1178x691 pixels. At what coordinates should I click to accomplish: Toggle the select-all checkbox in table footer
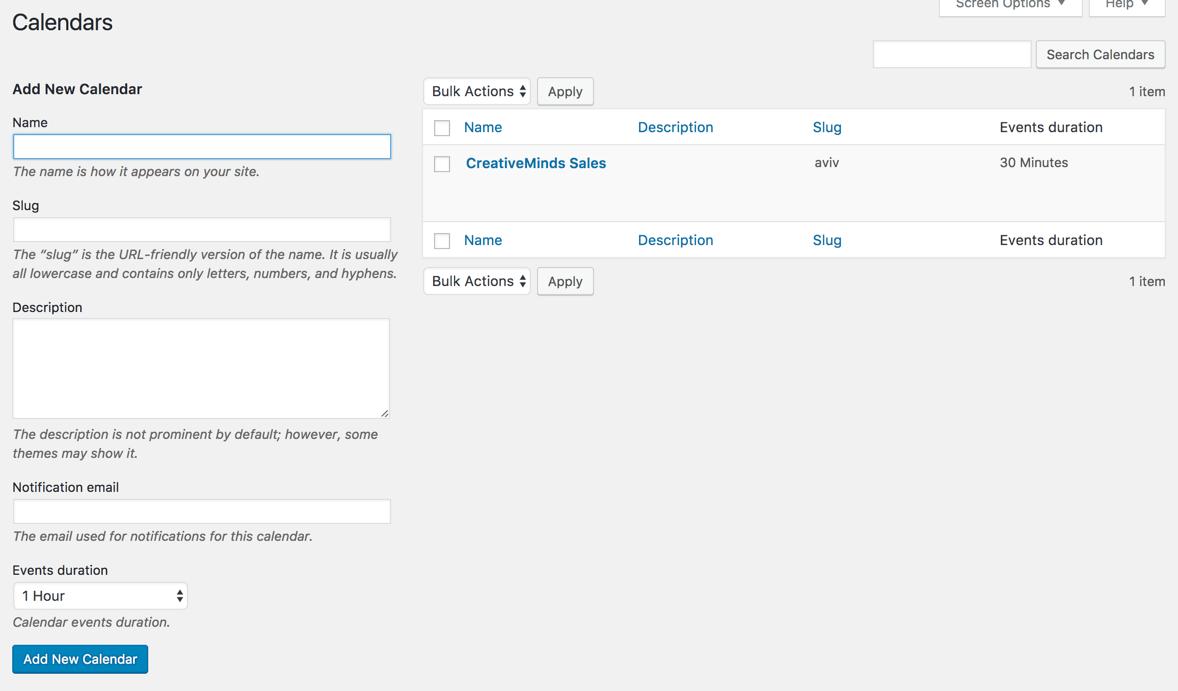[442, 241]
